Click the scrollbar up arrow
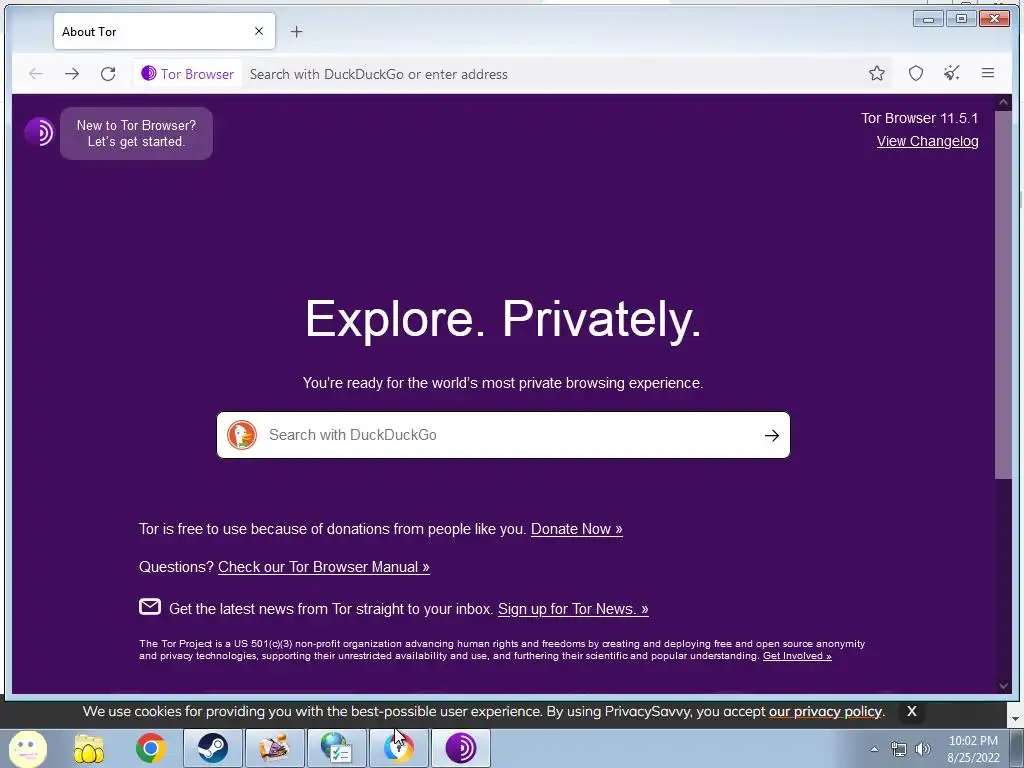This screenshot has height=768, width=1024. (x=1004, y=103)
